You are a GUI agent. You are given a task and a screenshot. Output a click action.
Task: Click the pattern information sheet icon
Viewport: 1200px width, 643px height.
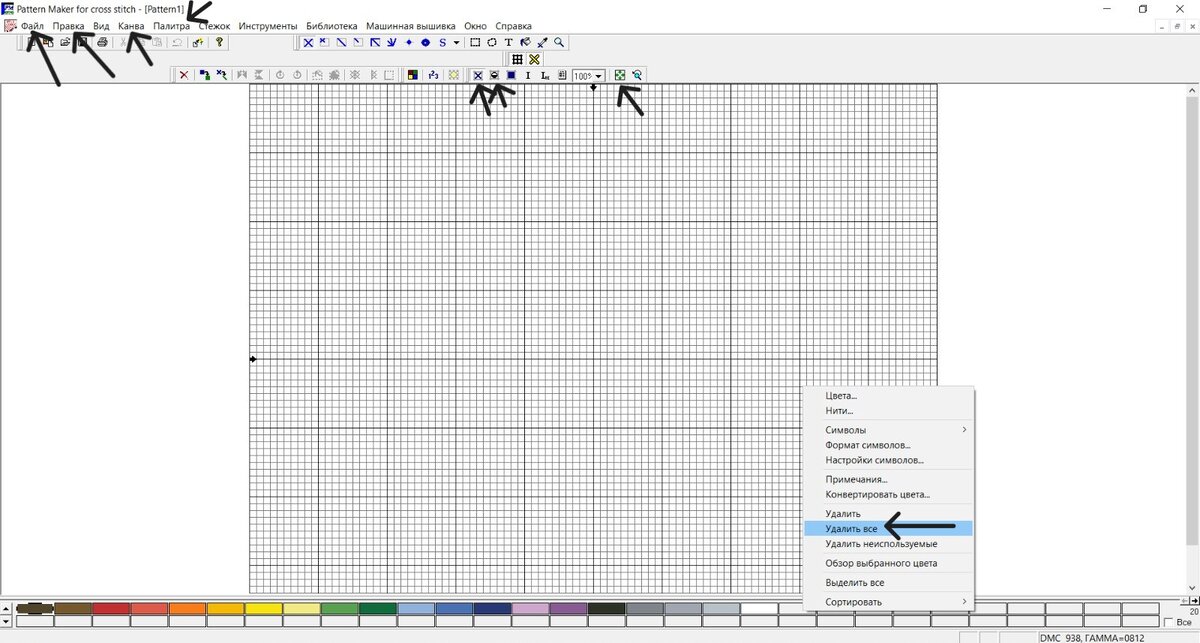point(562,75)
